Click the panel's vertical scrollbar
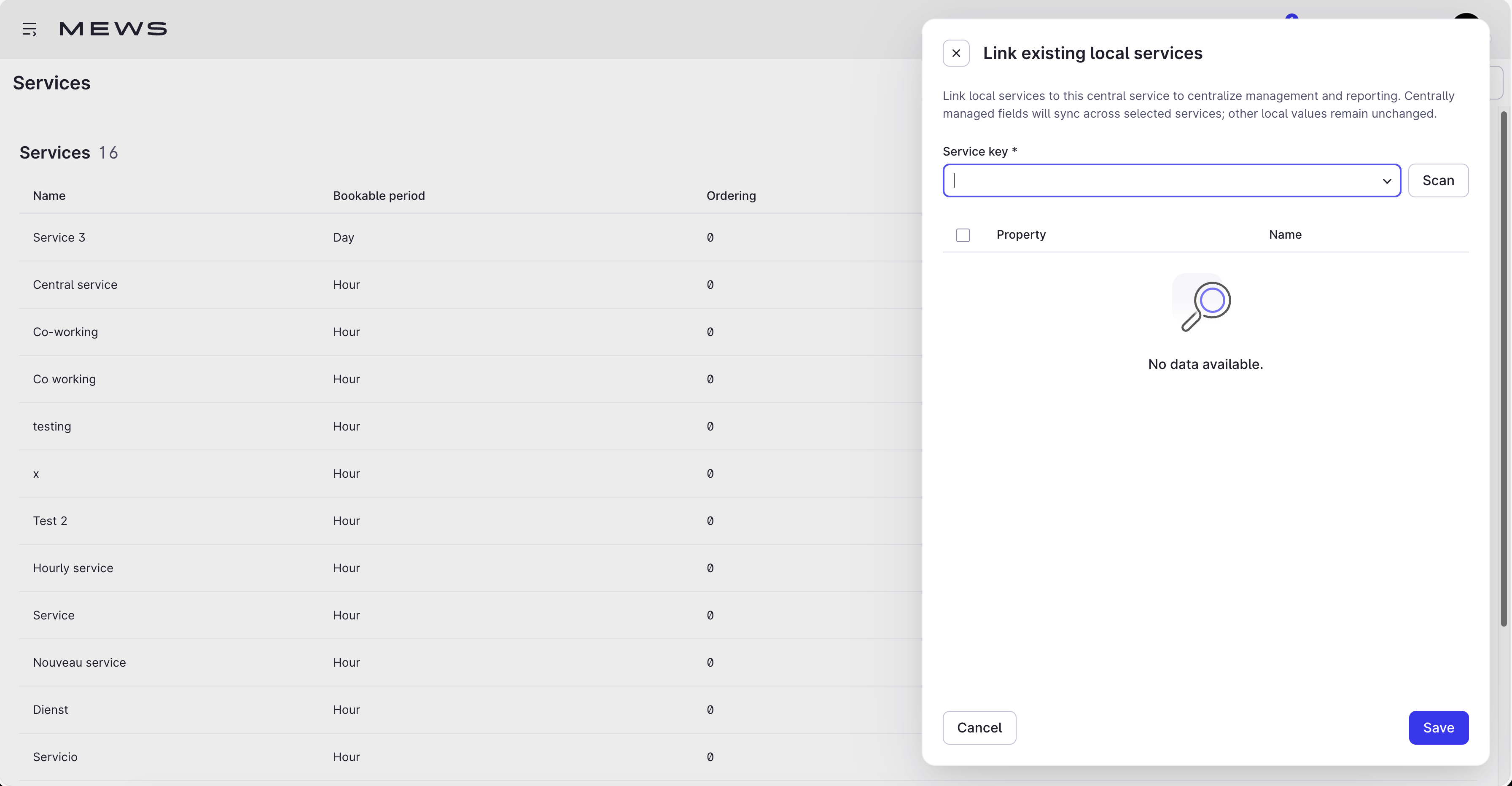This screenshot has height=786, width=1512. pyautogui.click(x=1503, y=368)
